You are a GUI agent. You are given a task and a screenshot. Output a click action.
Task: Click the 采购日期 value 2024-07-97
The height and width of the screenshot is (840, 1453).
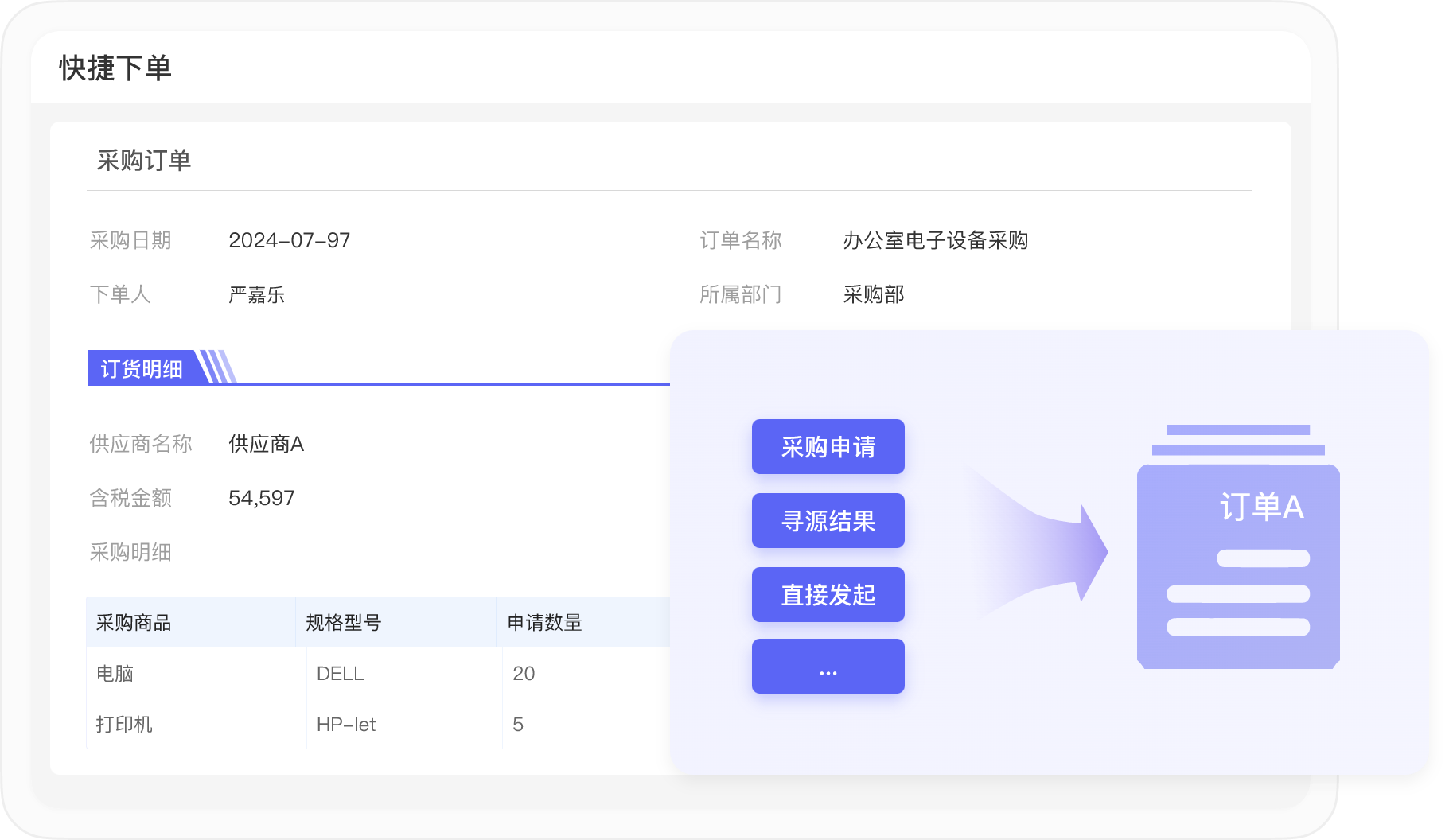289,240
